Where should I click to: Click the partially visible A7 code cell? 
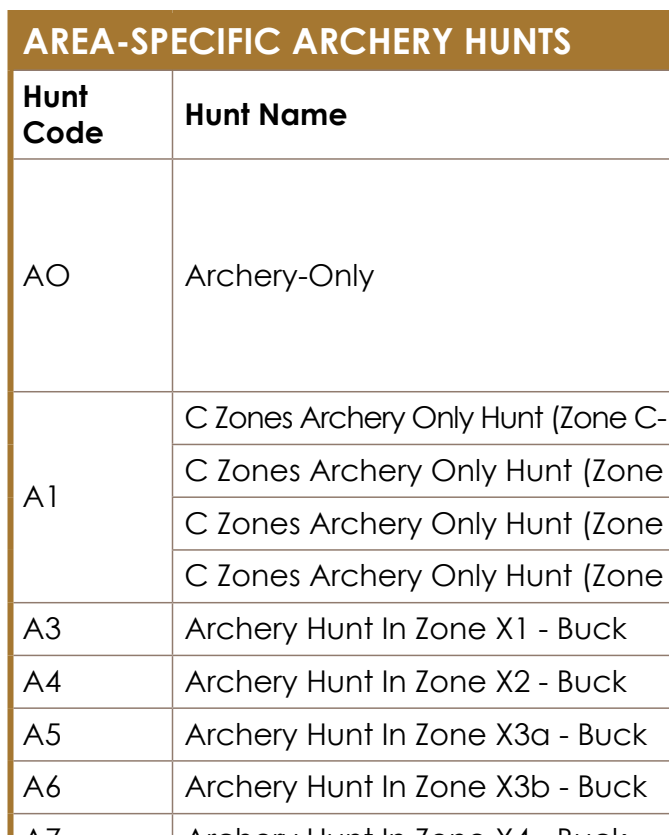(x=93, y=825)
